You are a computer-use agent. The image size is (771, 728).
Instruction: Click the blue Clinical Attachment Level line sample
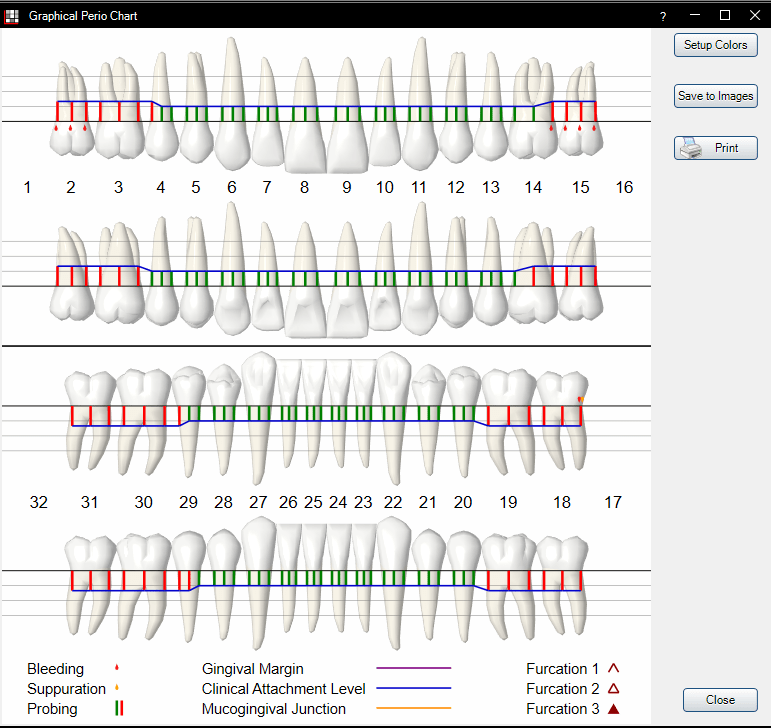click(414, 688)
